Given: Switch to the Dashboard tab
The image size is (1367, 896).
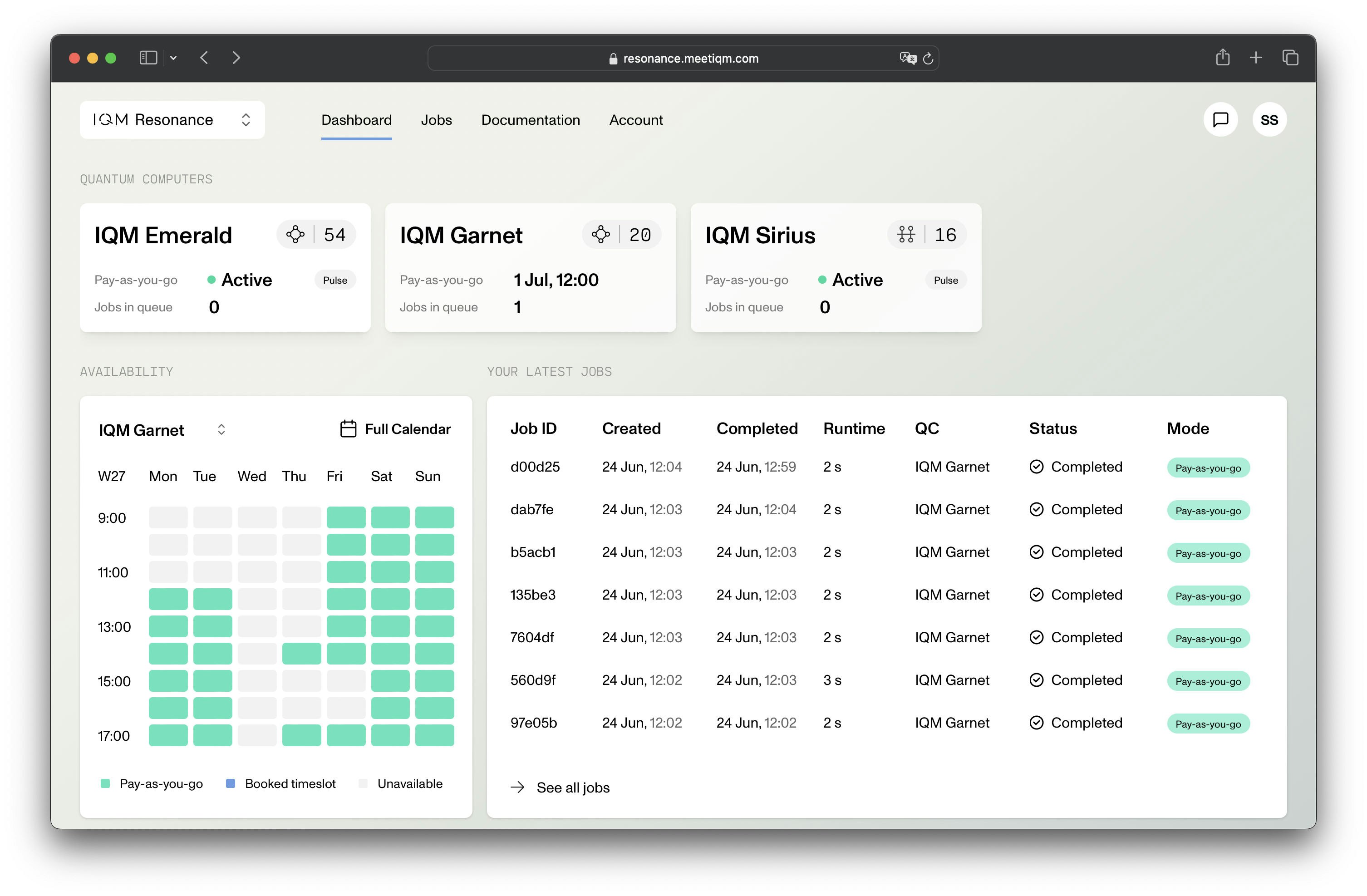Looking at the screenshot, I should click(357, 120).
